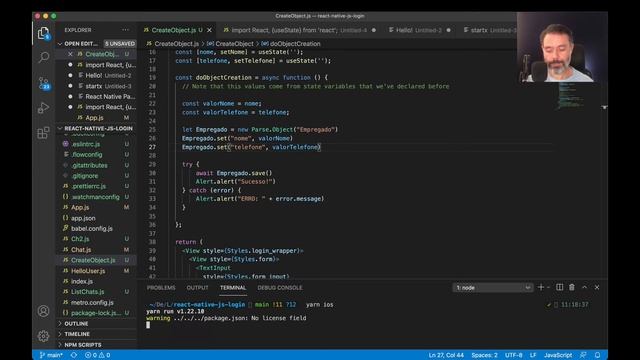Screen dimensions: 640x360
Task: Maximize the panel with up chevron
Action: pyautogui.click(x=584, y=287)
